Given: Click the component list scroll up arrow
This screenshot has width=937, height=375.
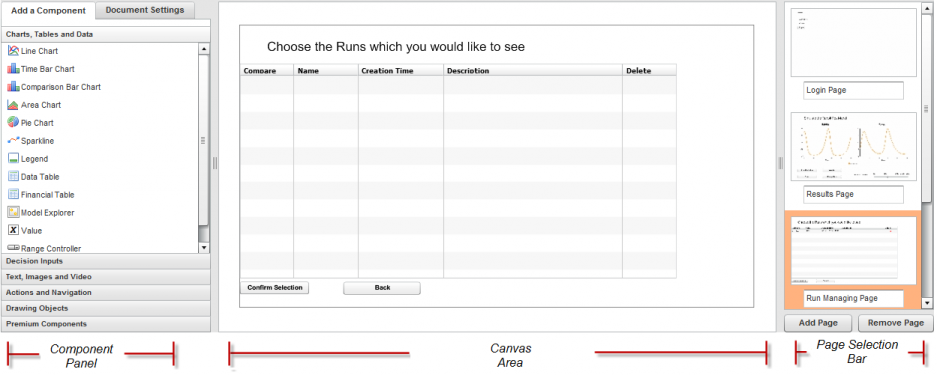Looking at the screenshot, I should [x=204, y=50].
